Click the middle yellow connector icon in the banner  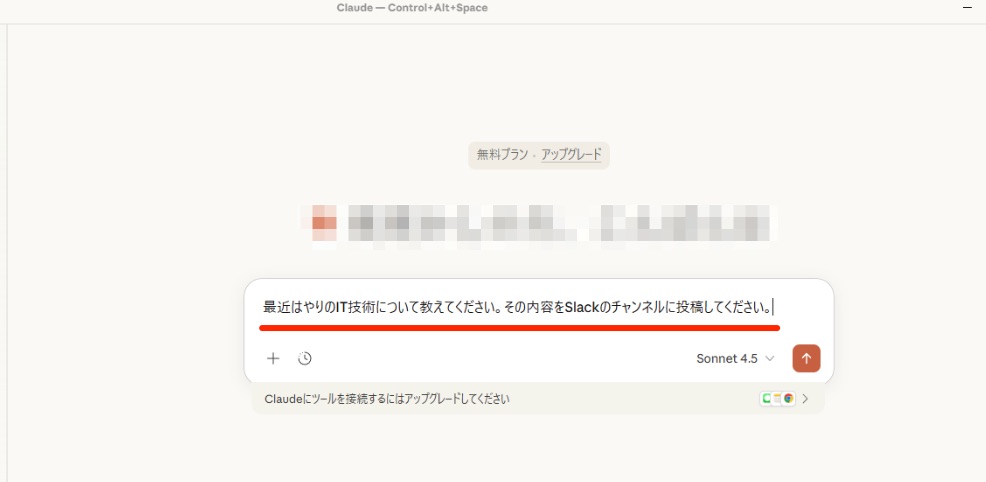(x=778, y=398)
